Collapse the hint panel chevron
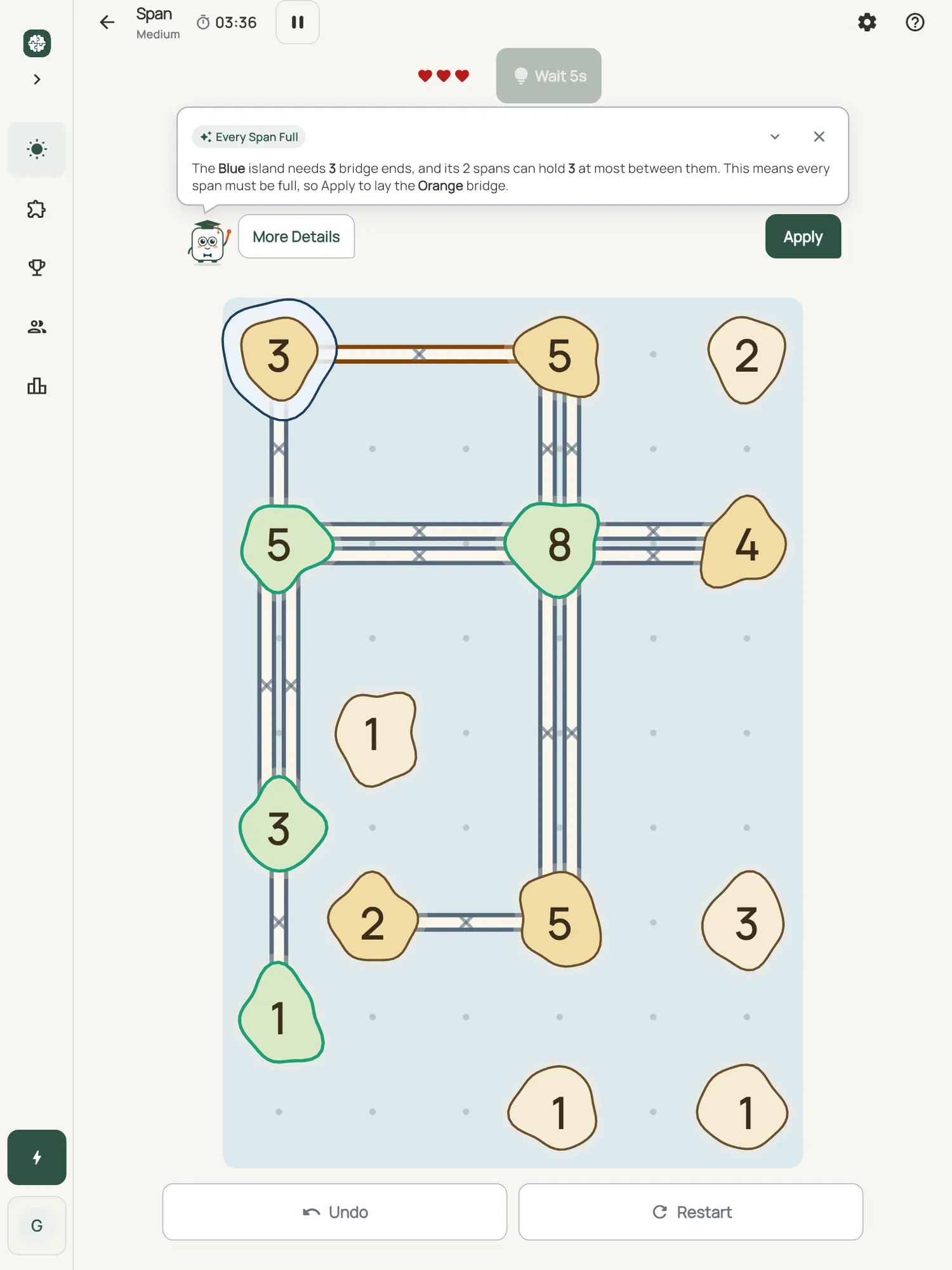Viewport: 952px width, 1270px height. 775,137
